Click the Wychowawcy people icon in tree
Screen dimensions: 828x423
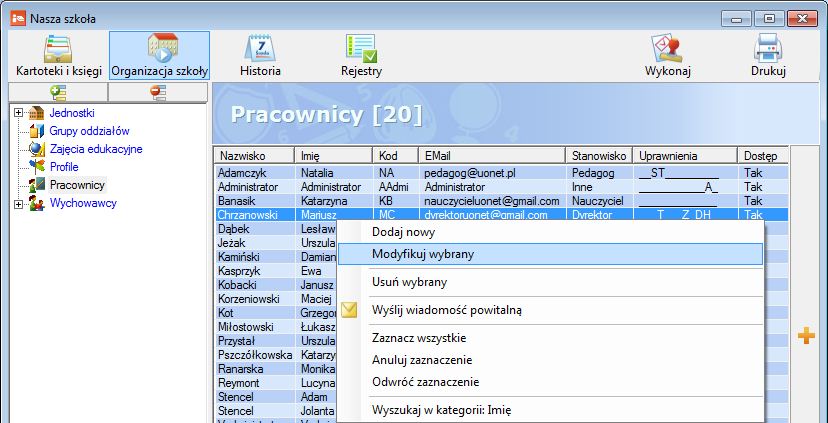36,203
